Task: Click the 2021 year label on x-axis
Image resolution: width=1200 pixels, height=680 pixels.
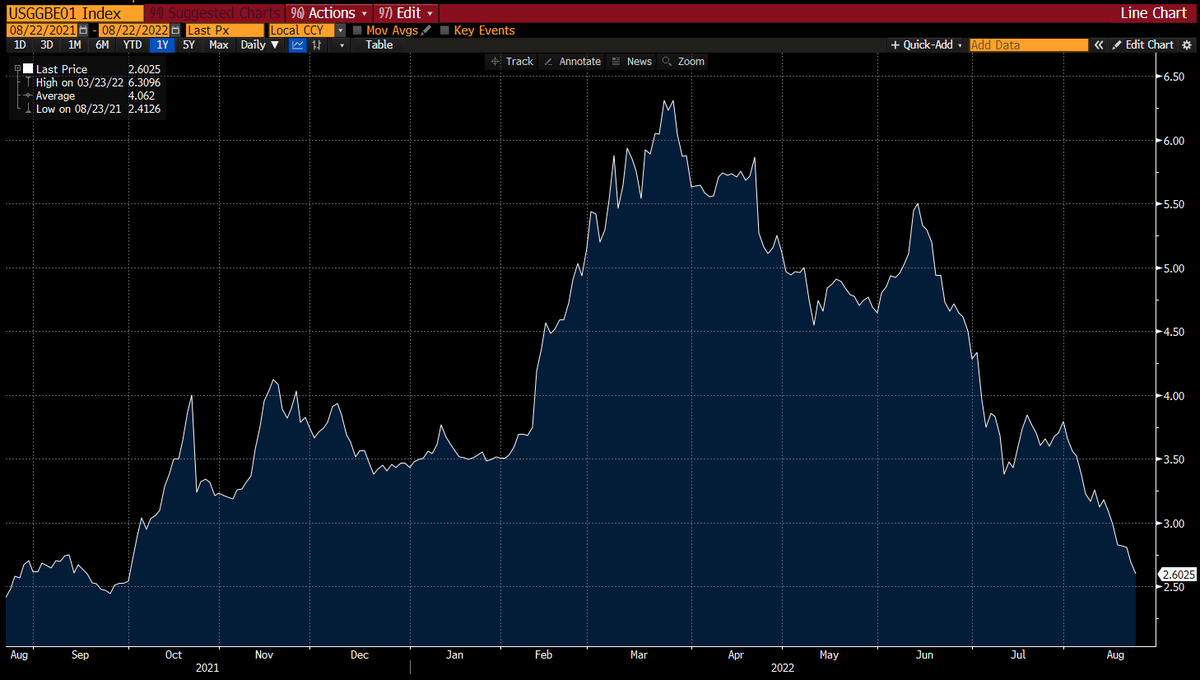Action: pos(207,667)
